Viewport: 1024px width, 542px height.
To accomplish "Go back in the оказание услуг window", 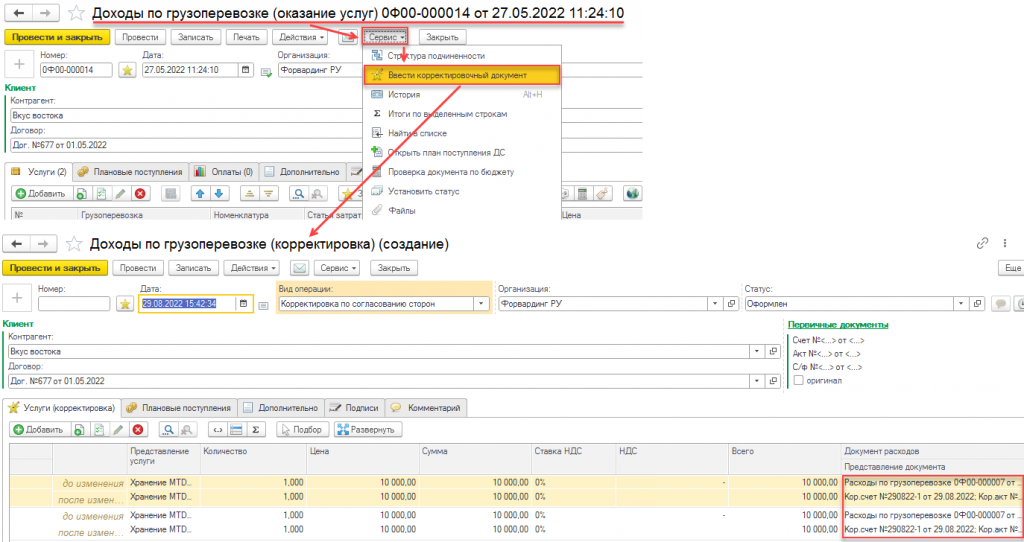I will click(20, 12).
